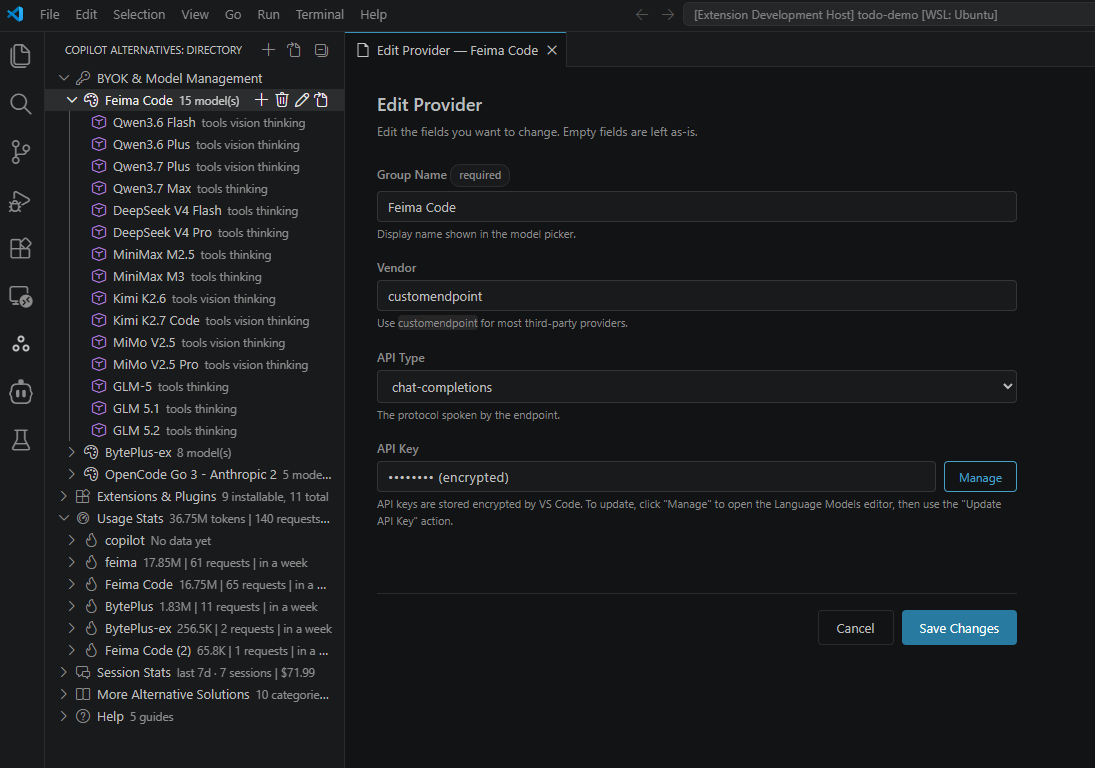Viewport: 1095px width, 768px height.
Task: Open the View menu
Action: click(195, 14)
